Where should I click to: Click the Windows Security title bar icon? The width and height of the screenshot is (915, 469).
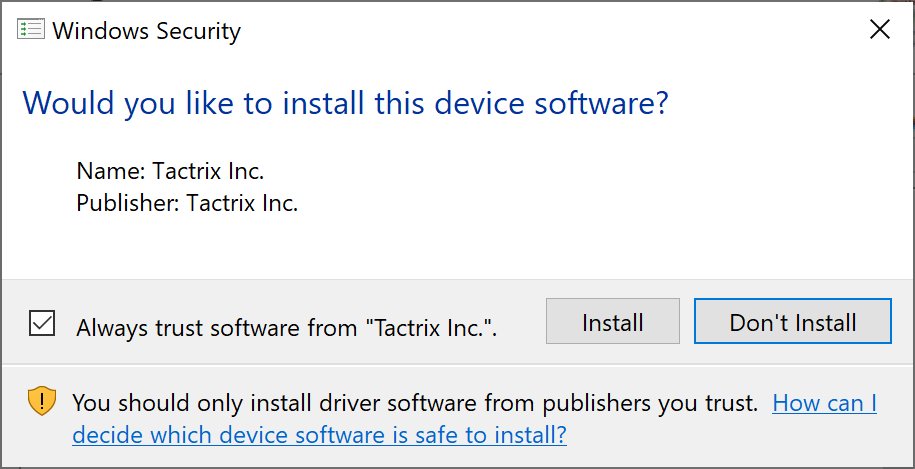(30, 30)
